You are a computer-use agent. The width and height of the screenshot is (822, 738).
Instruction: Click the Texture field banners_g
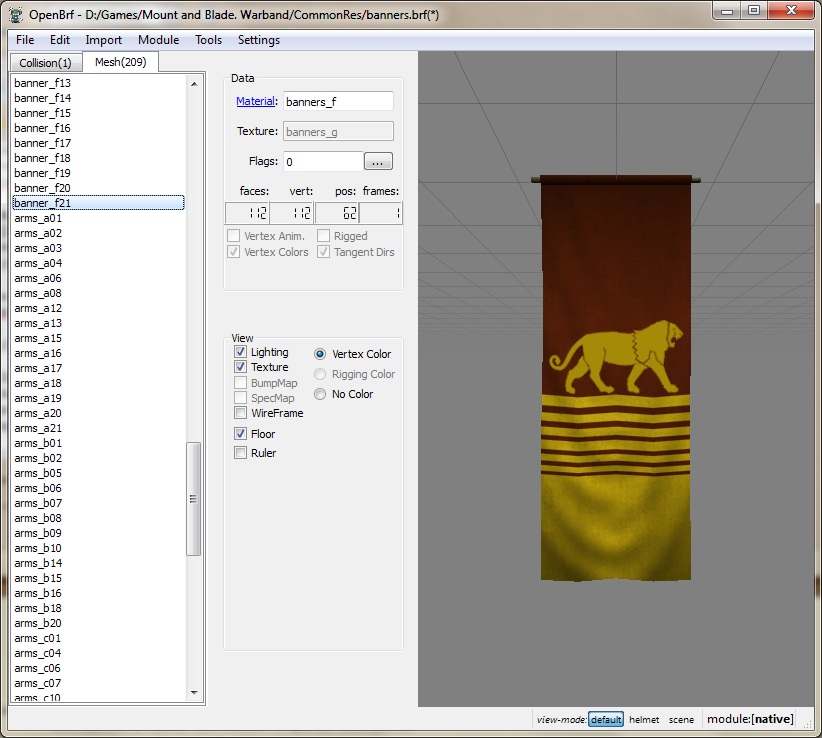[x=338, y=132]
